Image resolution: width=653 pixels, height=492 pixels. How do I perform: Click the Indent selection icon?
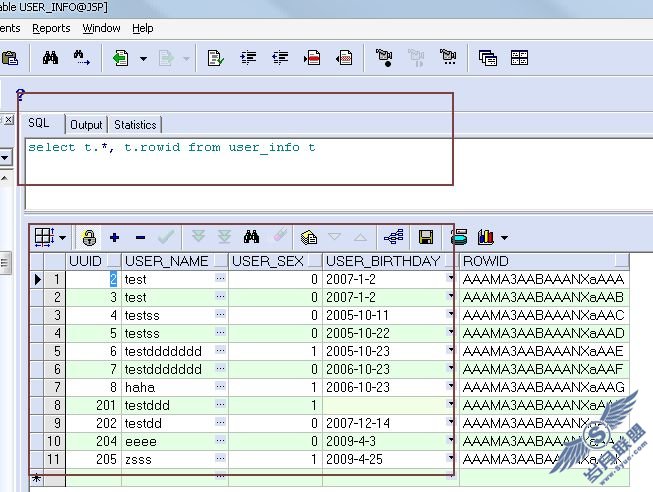248,57
